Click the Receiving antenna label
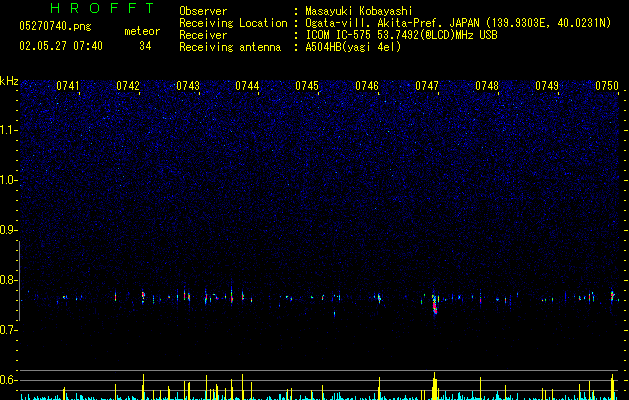 230,47
